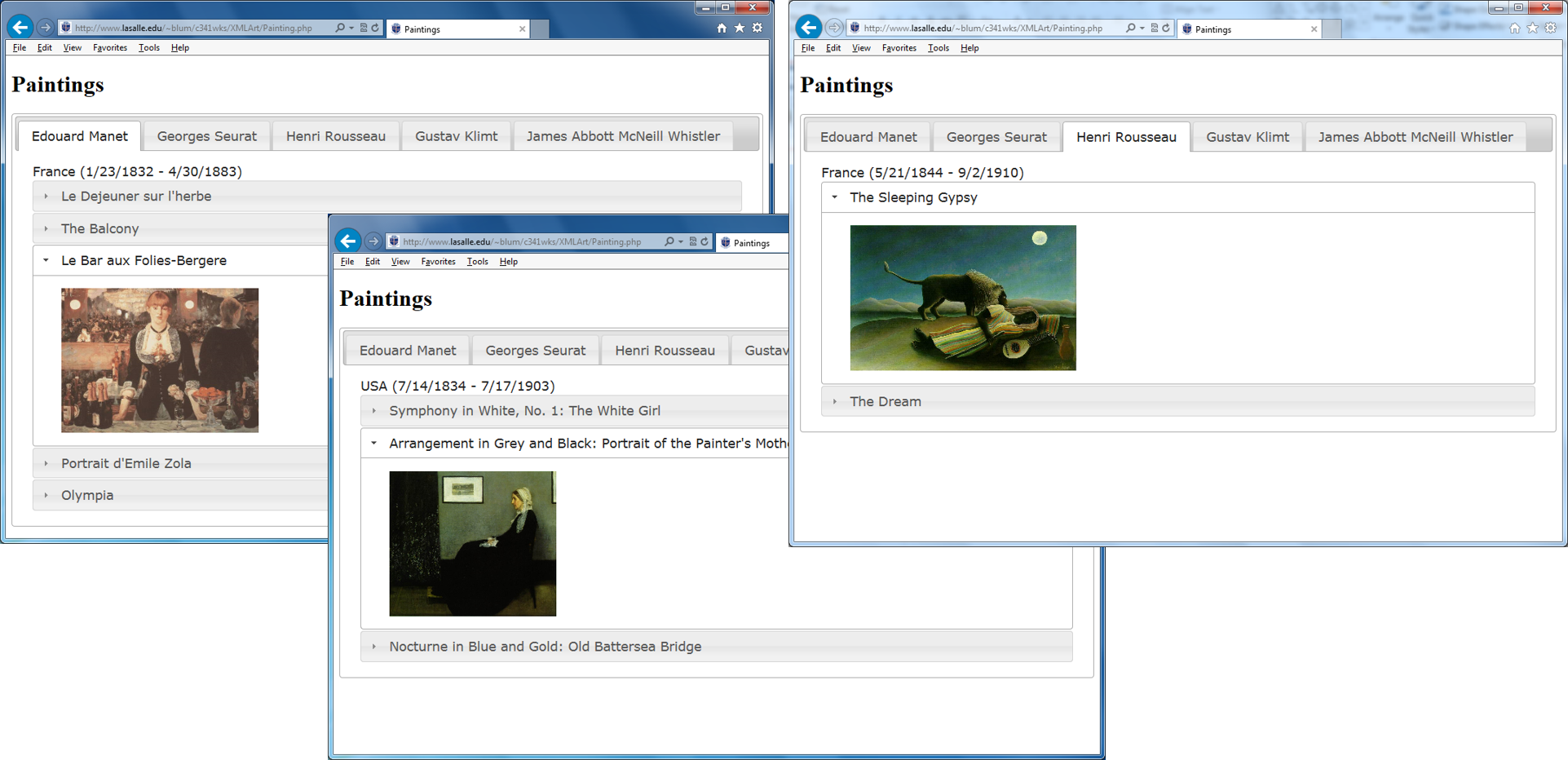Select Georges Seurat tab in left window

(x=207, y=136)
